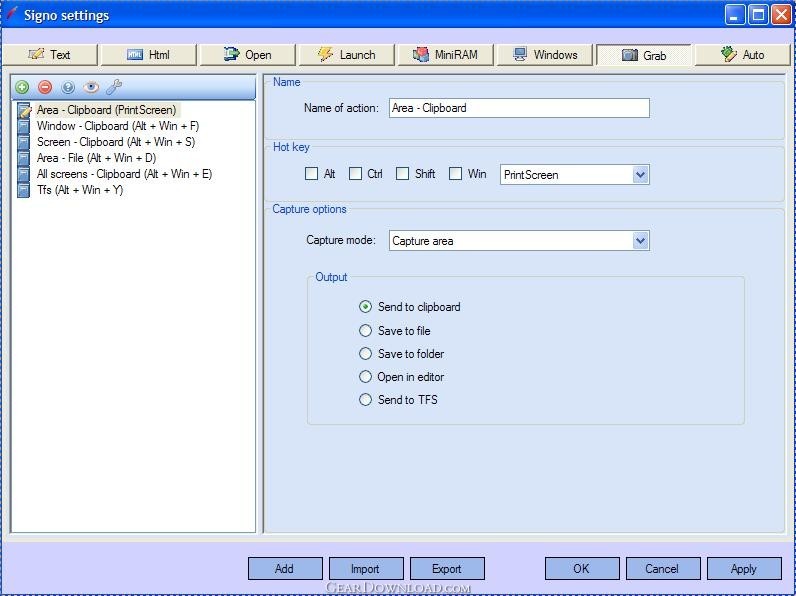The image size is (796, 596).
Task: Click the Name of action input field
Action: (519, 108)
